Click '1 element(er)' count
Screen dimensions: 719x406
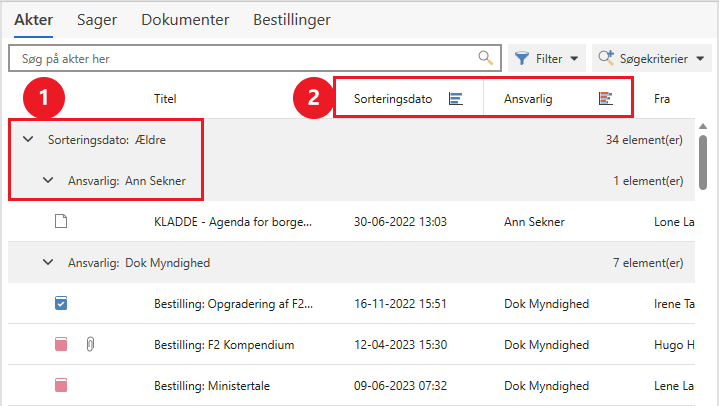click(x=648, y=181)
